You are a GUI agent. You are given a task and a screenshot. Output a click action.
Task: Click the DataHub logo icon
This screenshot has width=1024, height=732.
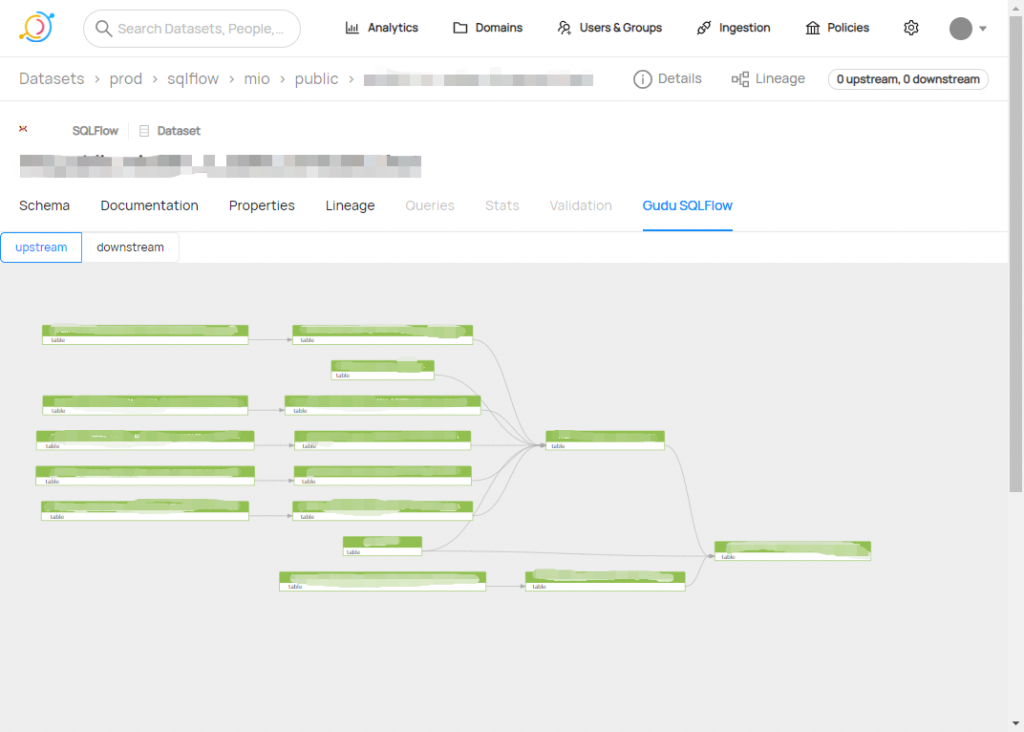[37, 28]
